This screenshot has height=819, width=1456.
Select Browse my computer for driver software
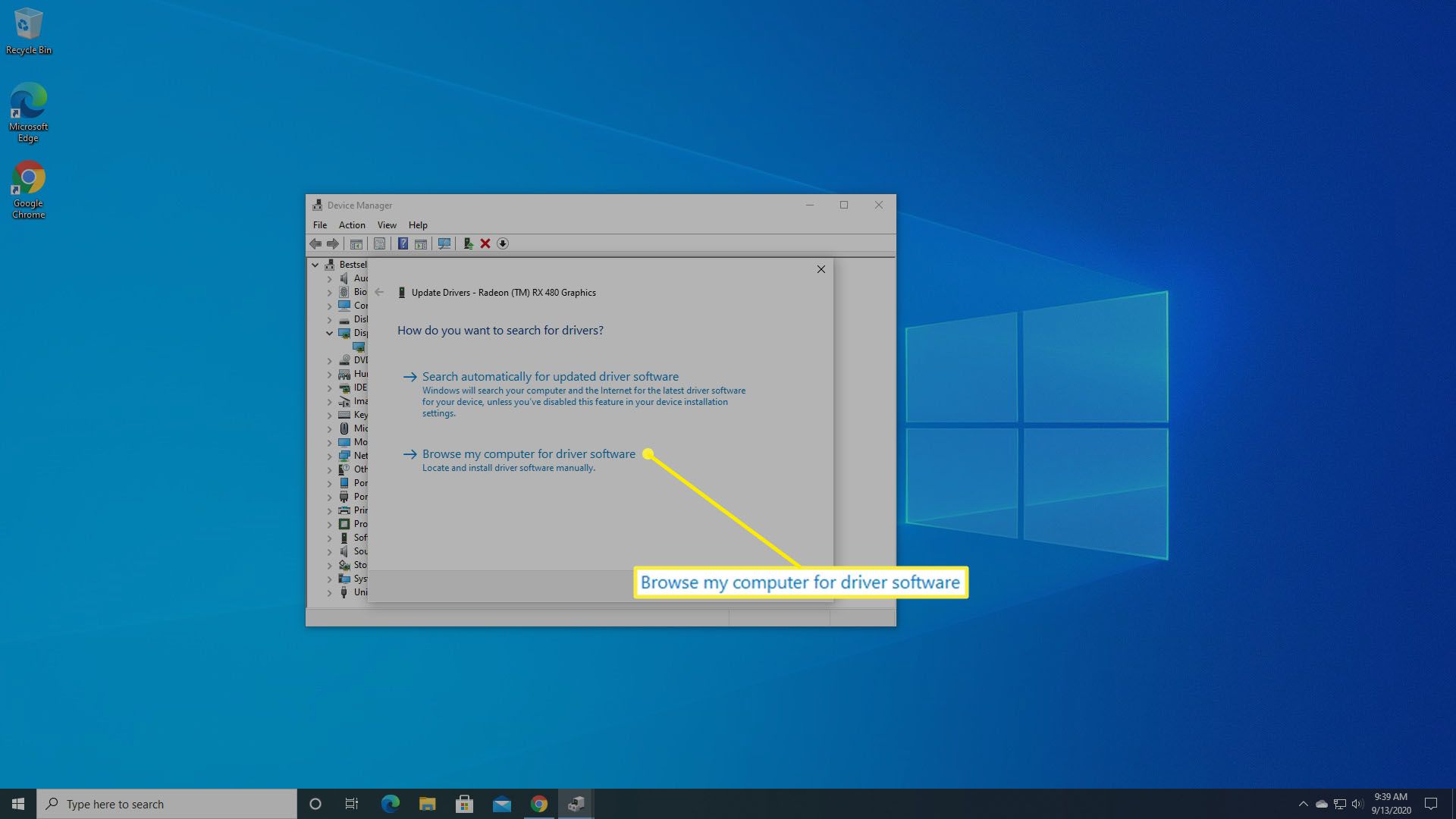coord(528,454)
